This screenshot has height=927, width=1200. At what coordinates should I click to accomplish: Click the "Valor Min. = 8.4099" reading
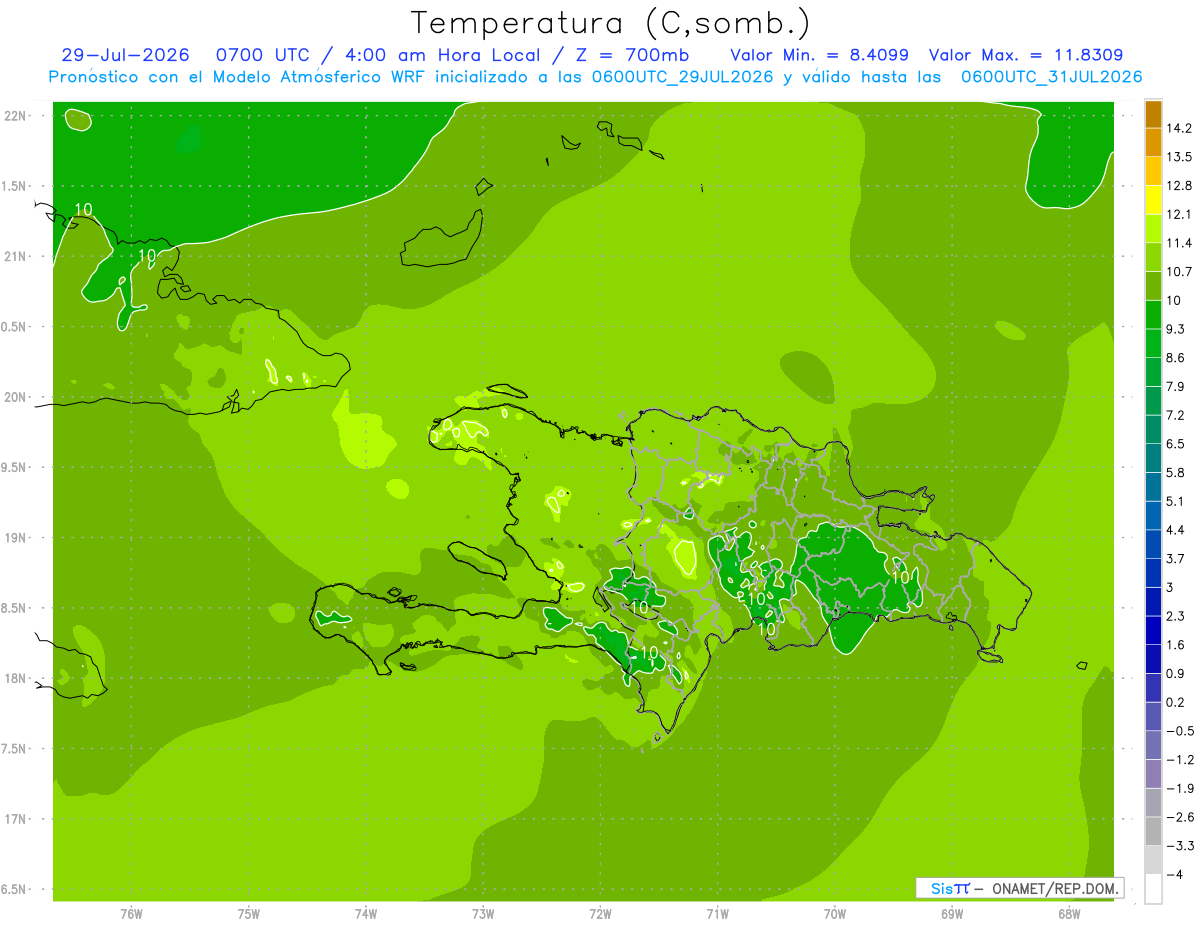coord(820,55)
